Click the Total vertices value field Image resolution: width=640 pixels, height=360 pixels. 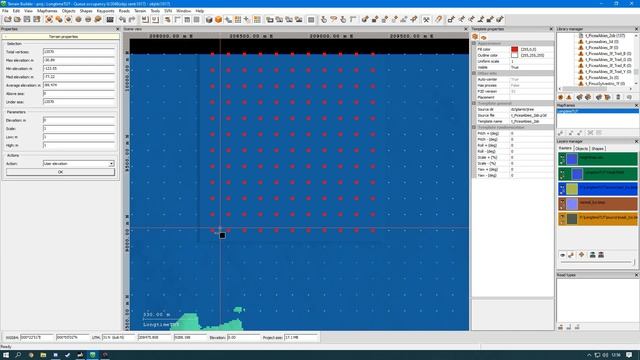pos(79,52)
